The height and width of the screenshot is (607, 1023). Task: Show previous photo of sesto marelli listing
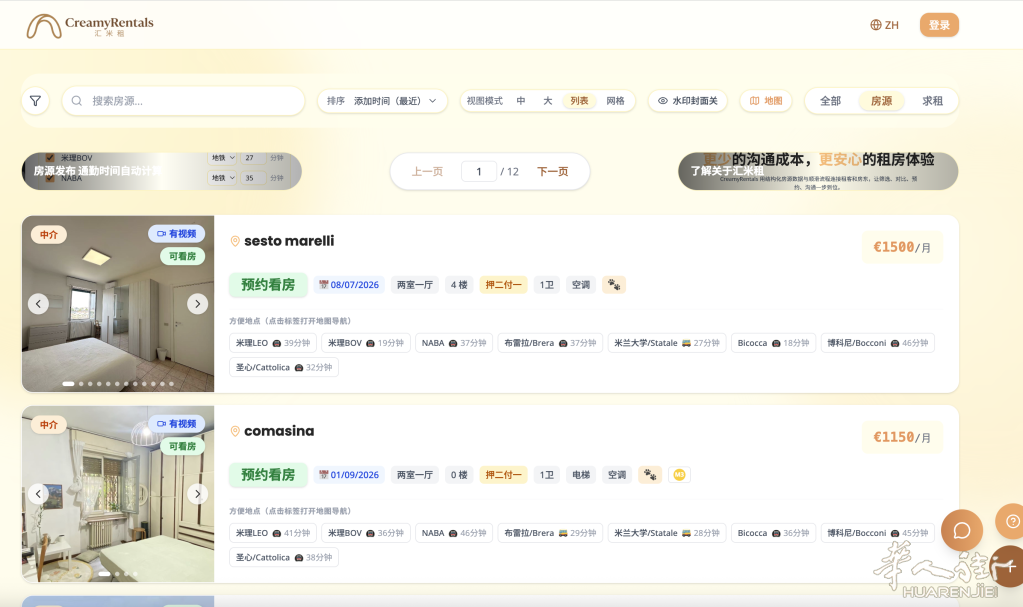[x=38, y=304]
